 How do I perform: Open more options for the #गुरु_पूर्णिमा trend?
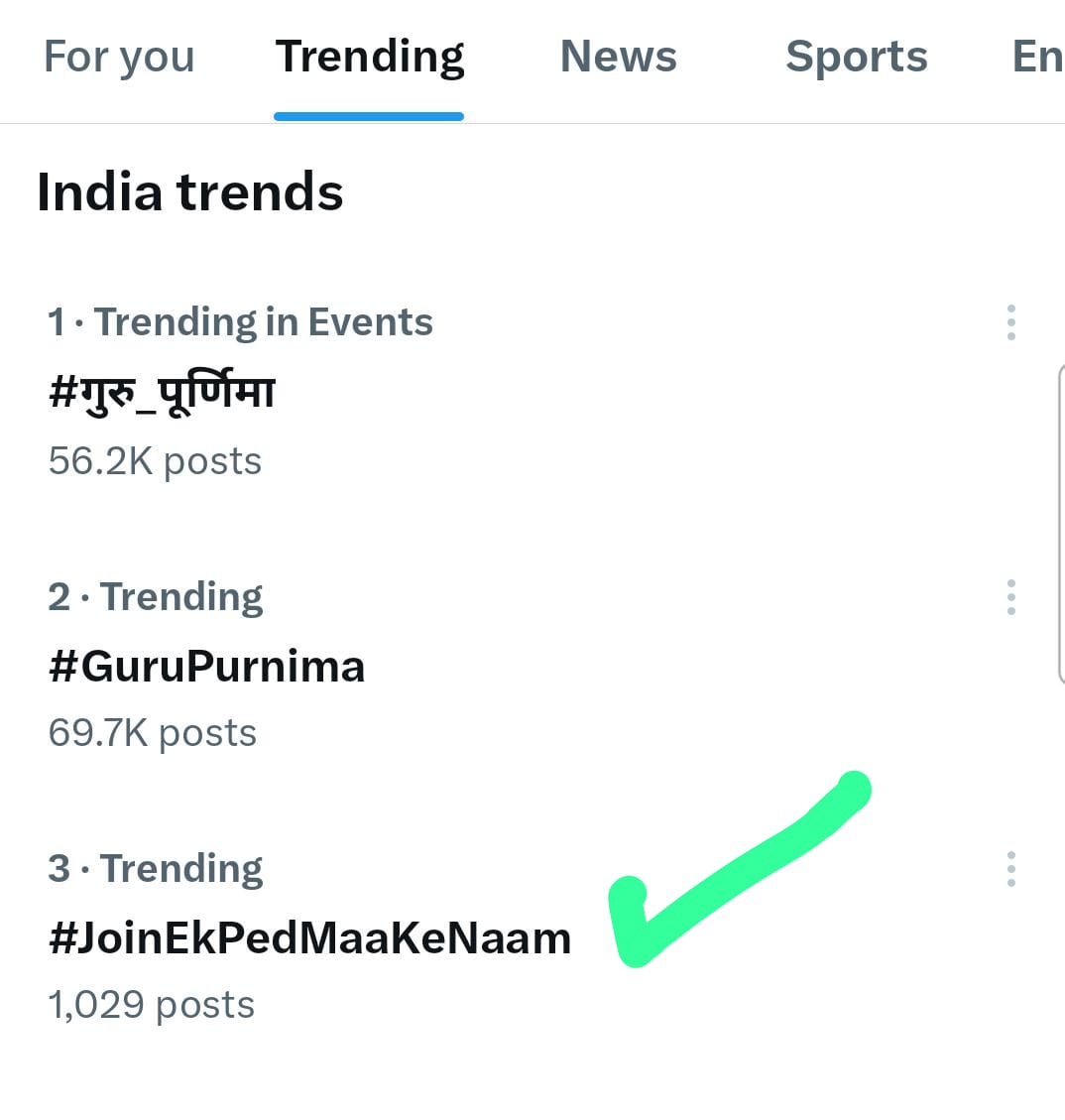click(x=1010, y=322)
